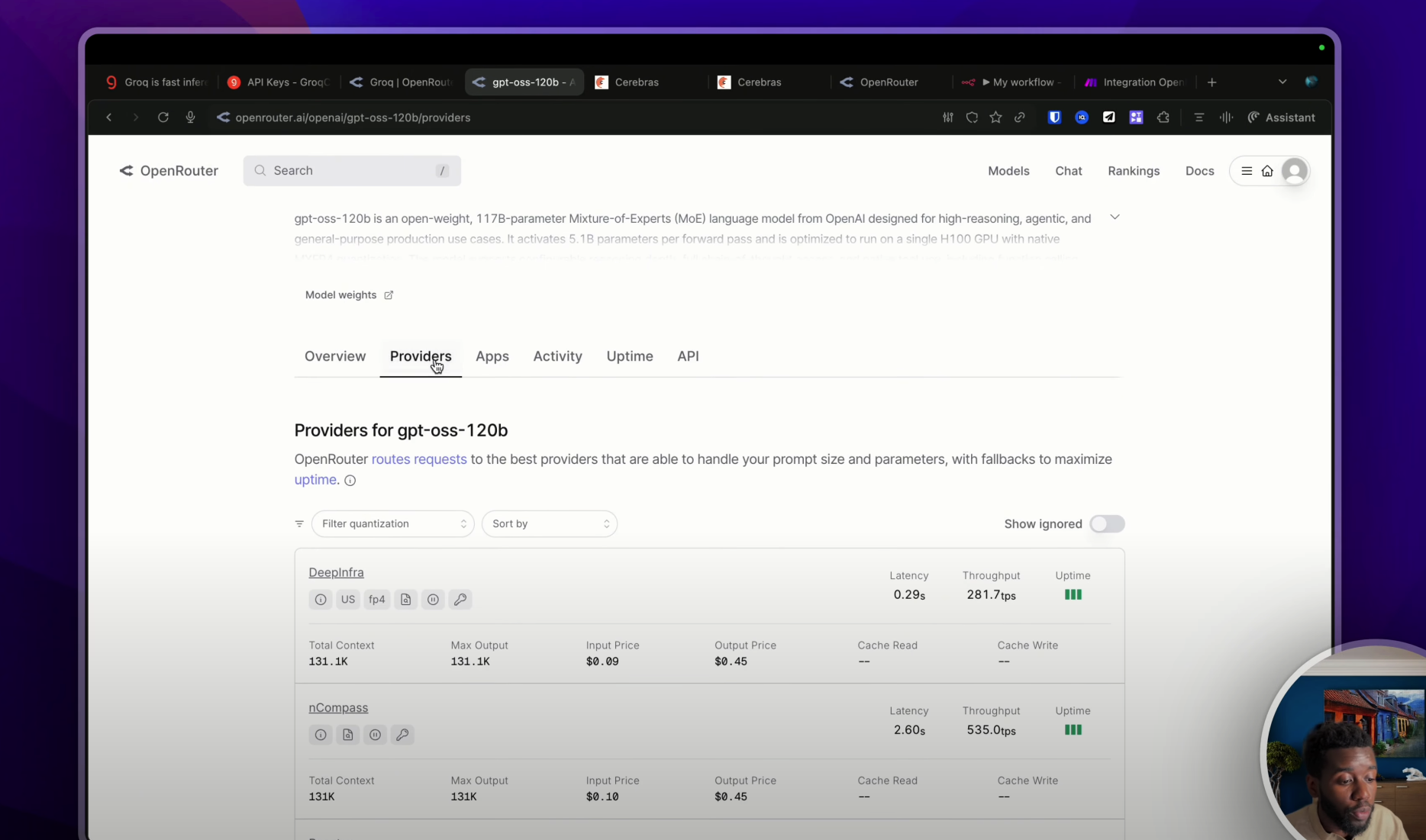The width and height of the screenshot is (1426, 840).
Task: Open the site controls sliders icon
Action: (948, 117)
